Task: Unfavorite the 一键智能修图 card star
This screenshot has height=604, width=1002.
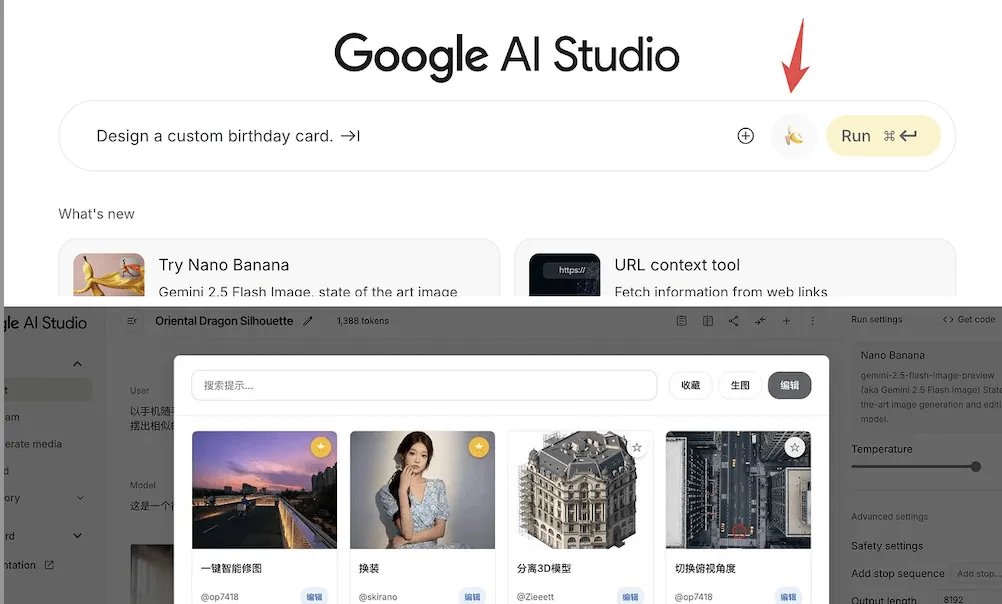Action: 321,447
